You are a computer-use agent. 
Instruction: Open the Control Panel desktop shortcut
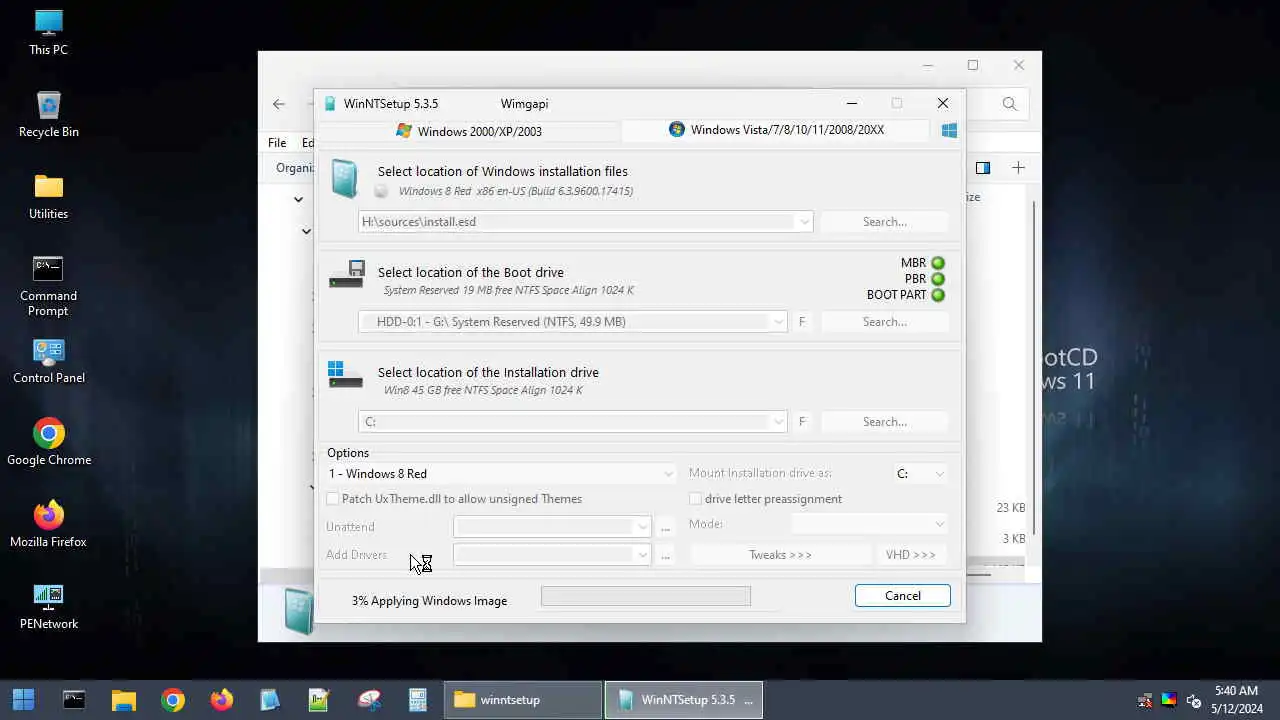[48, 361]
